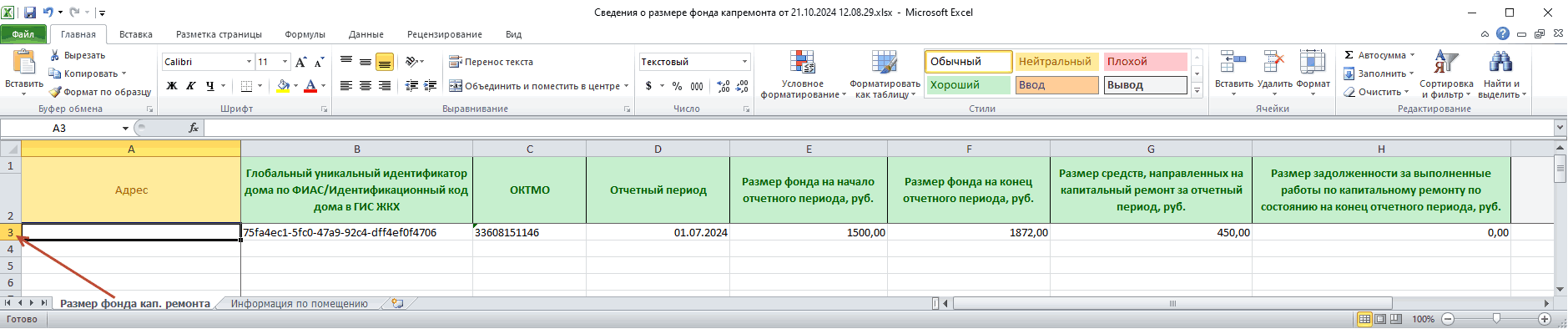Apply underline with the Ч button
The width and height of the screenshot is (1568, 329).
click(x=210, y=85)
